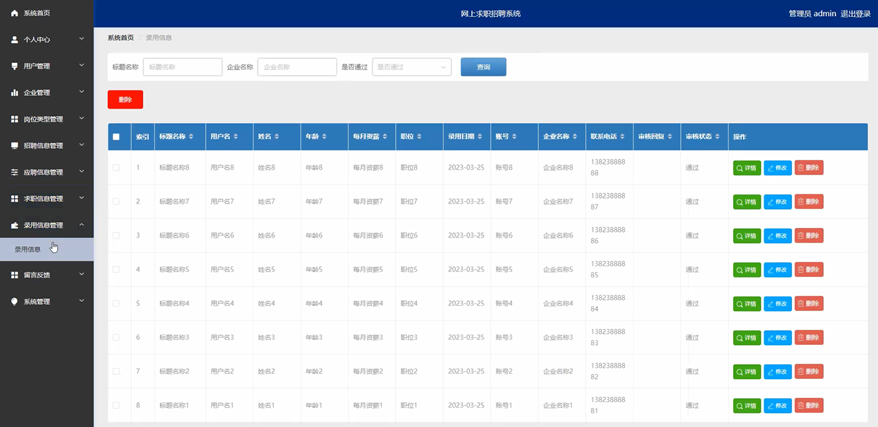Click the 企业名称 search input field
878x427 pixels.
[297, 67]
